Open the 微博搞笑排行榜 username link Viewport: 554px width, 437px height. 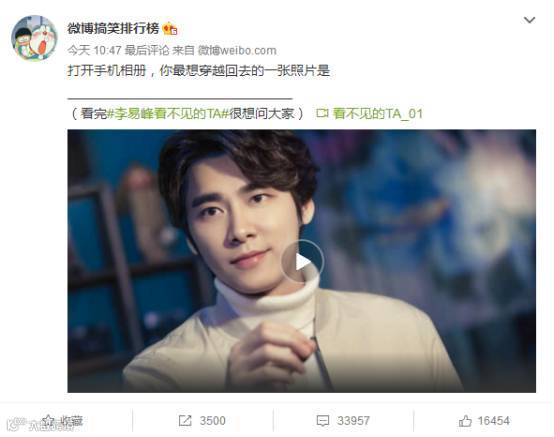(x=113, y=28)
